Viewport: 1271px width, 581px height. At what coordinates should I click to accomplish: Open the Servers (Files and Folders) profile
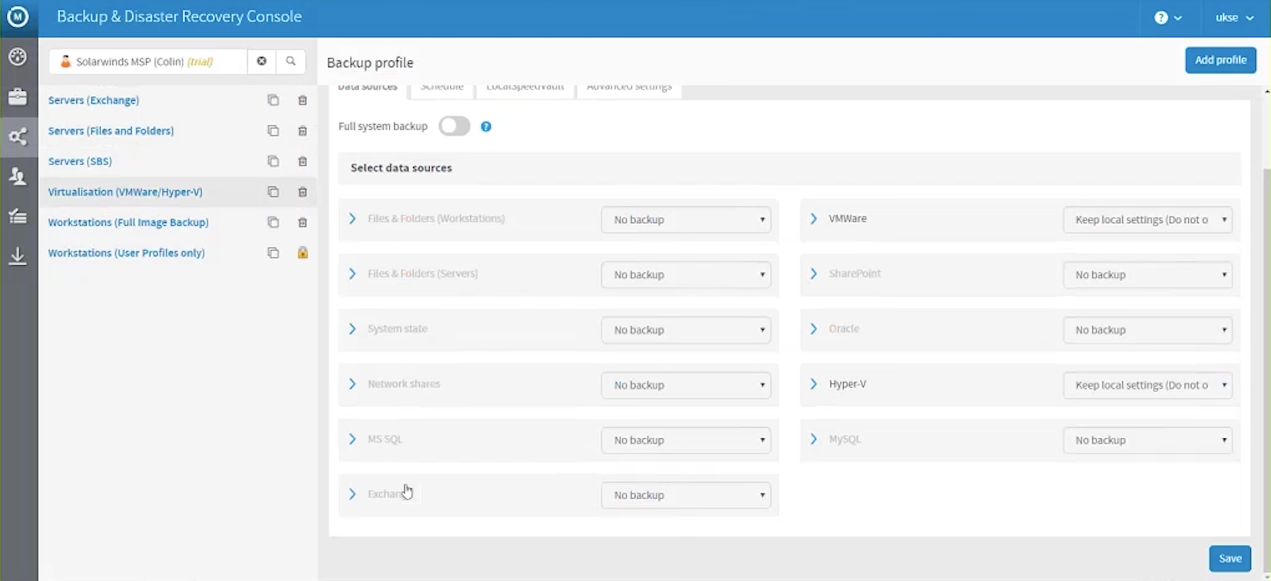pyautogui.click(x=111, y=131)
